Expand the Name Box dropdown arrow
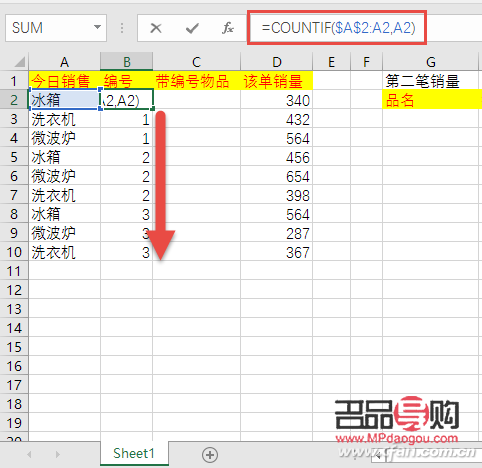This screenshot has height=468, width=482. (x=97, y=27)
